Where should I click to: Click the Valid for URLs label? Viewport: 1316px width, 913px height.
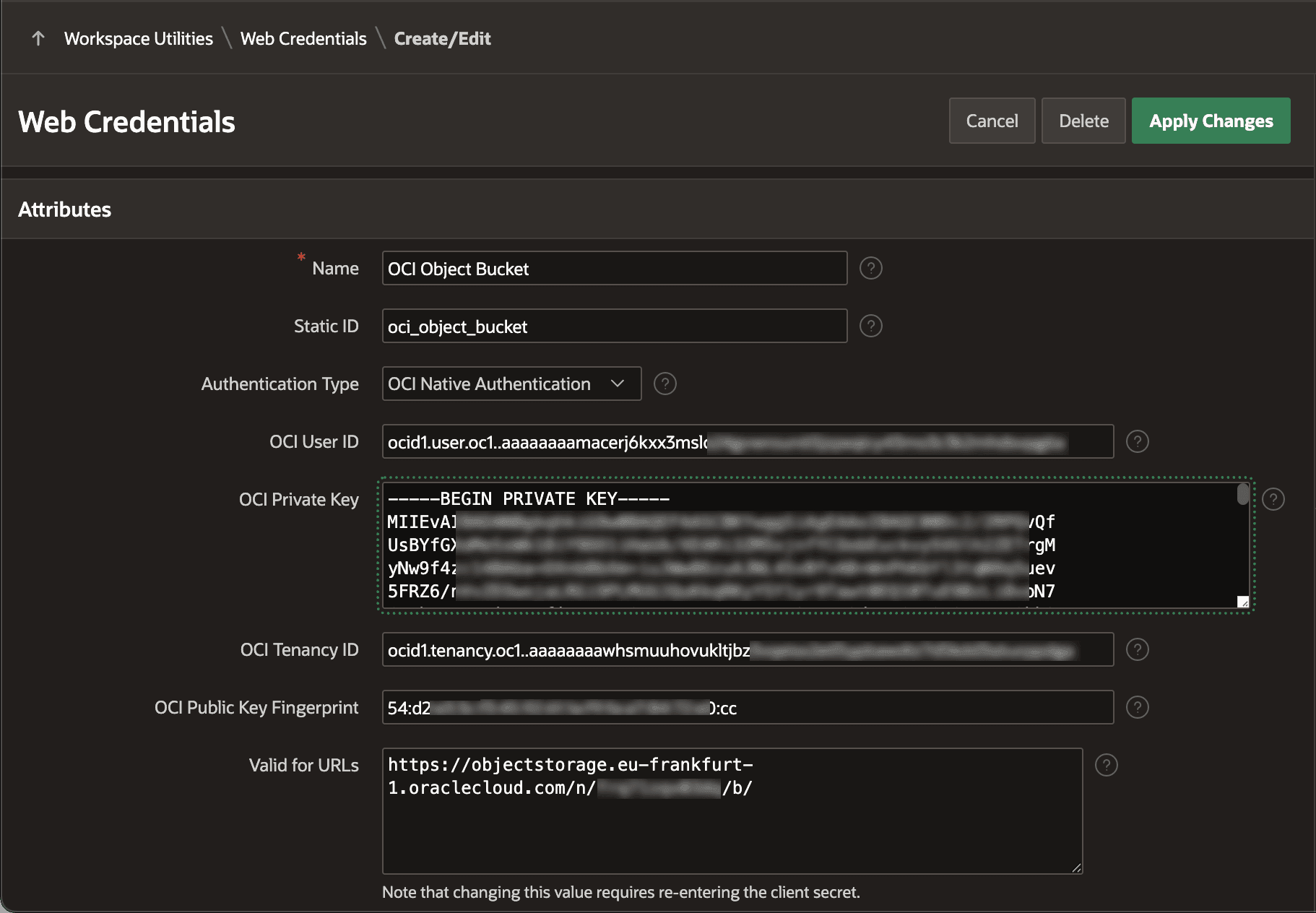coord(303,765)
